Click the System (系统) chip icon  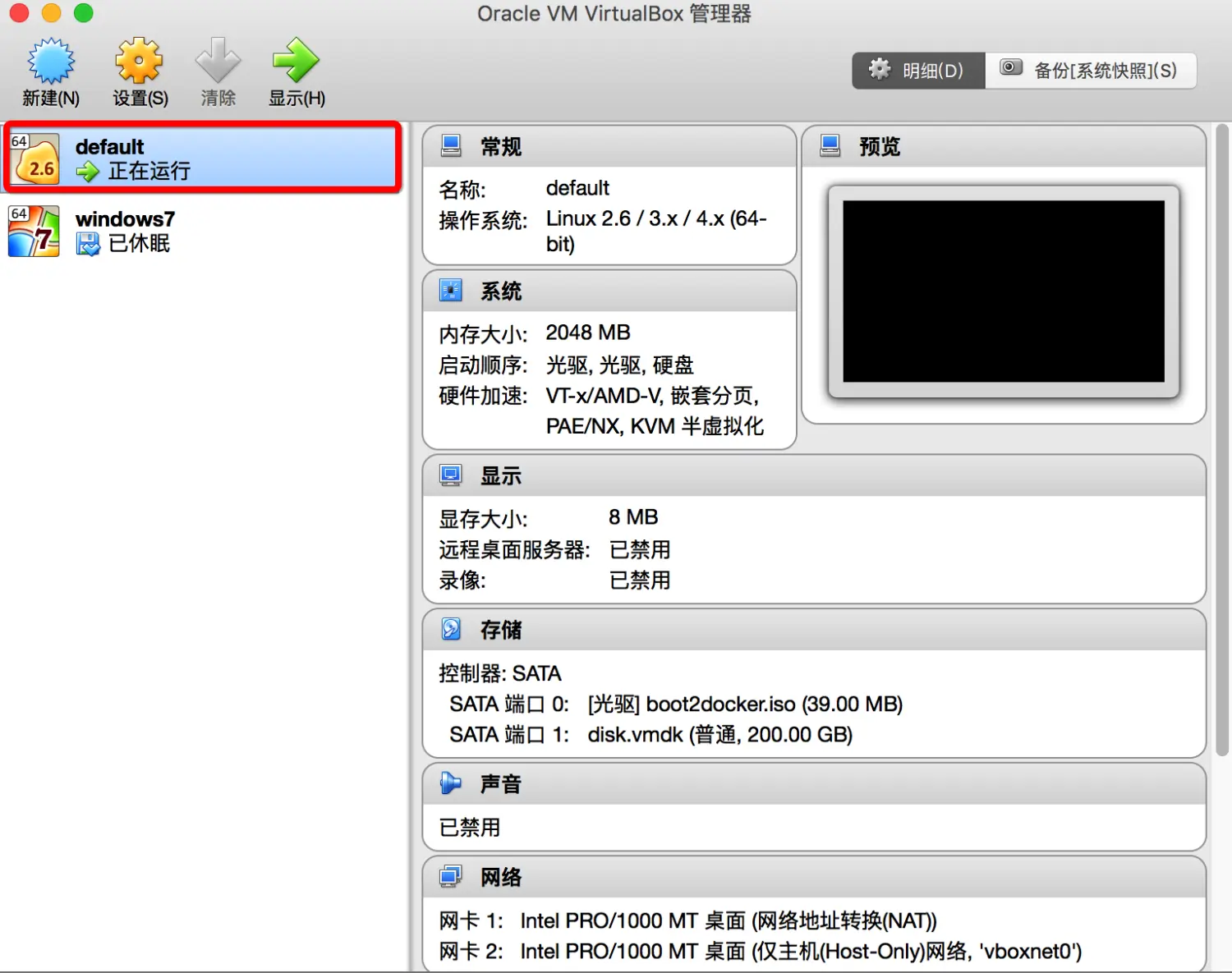tap(451, 291)
